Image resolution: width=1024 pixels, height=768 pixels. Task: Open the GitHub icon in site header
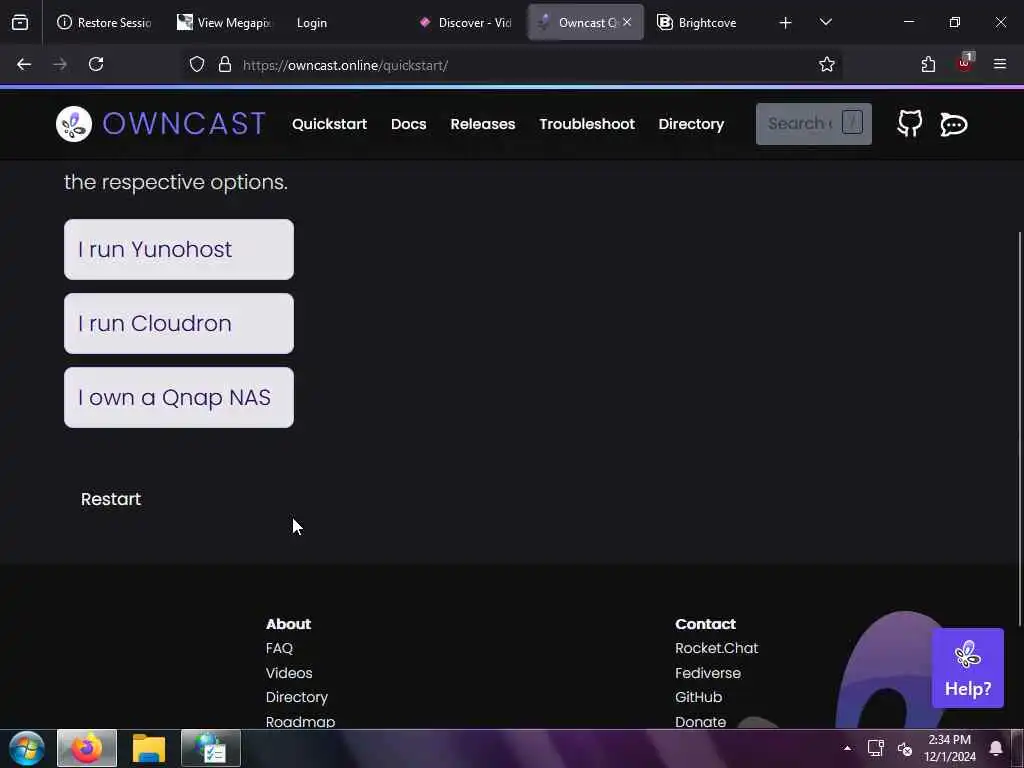[910, 123]
